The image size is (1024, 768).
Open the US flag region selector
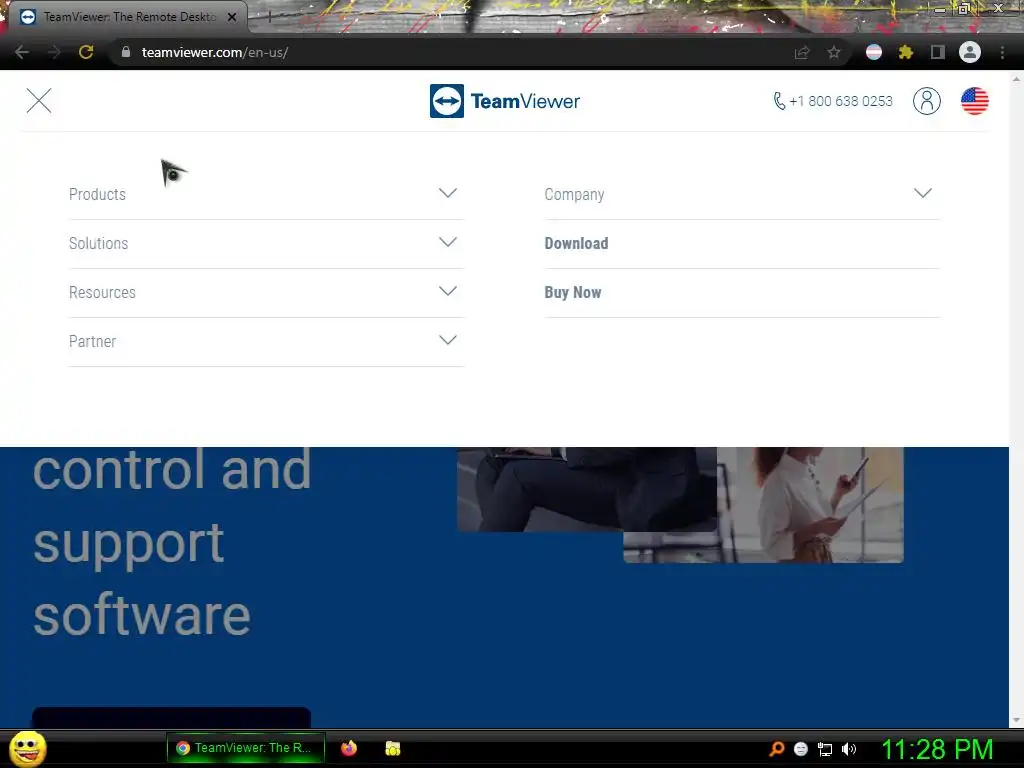[x=974, y=101]
